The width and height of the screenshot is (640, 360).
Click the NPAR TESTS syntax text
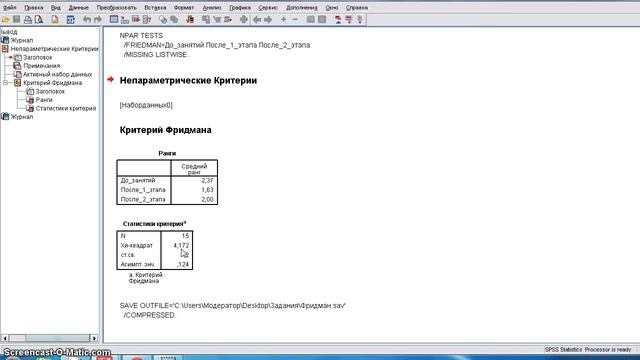(x=141, y=36)
